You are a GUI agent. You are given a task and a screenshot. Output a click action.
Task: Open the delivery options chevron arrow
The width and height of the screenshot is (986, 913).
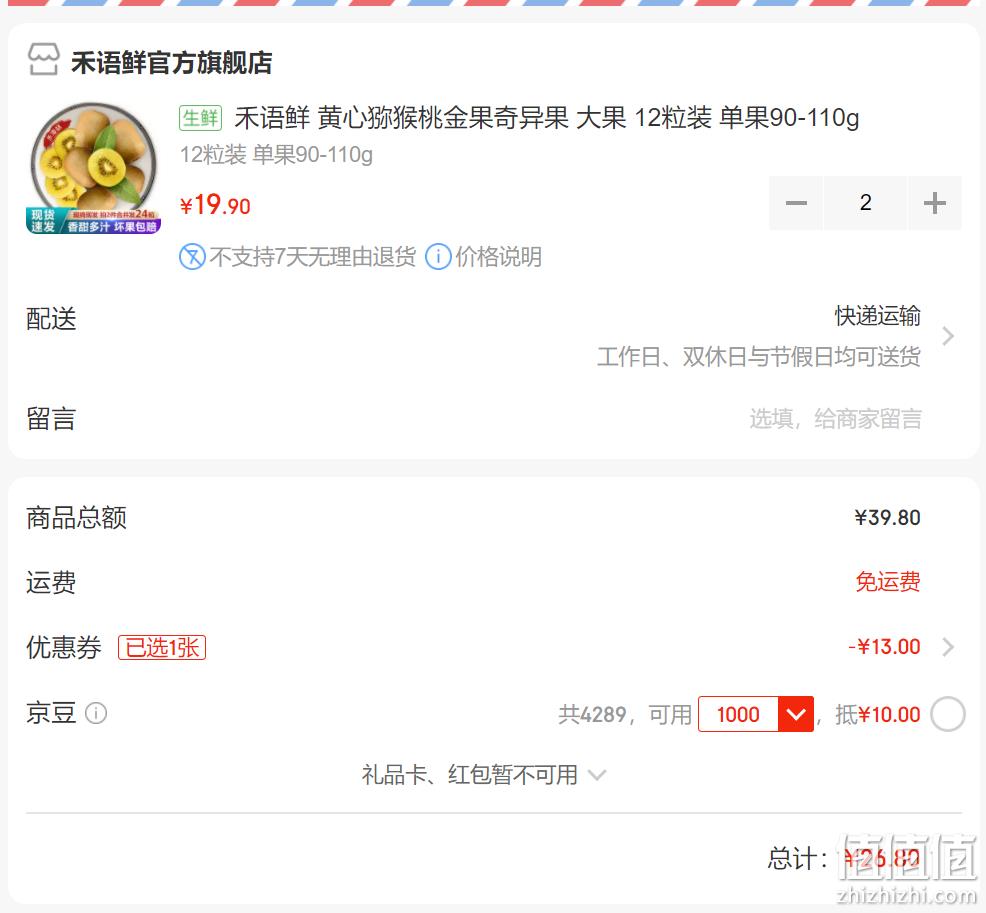point(948,336)
